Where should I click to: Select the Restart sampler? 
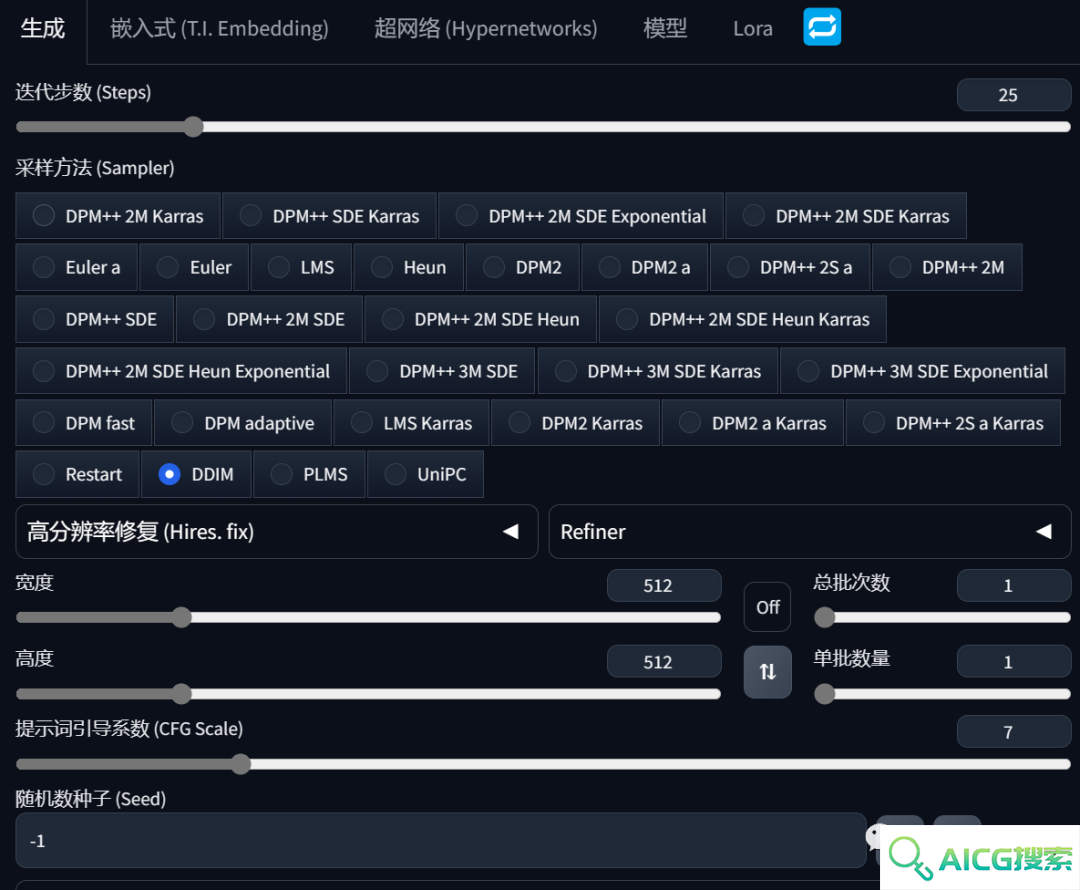click(77, 474)
